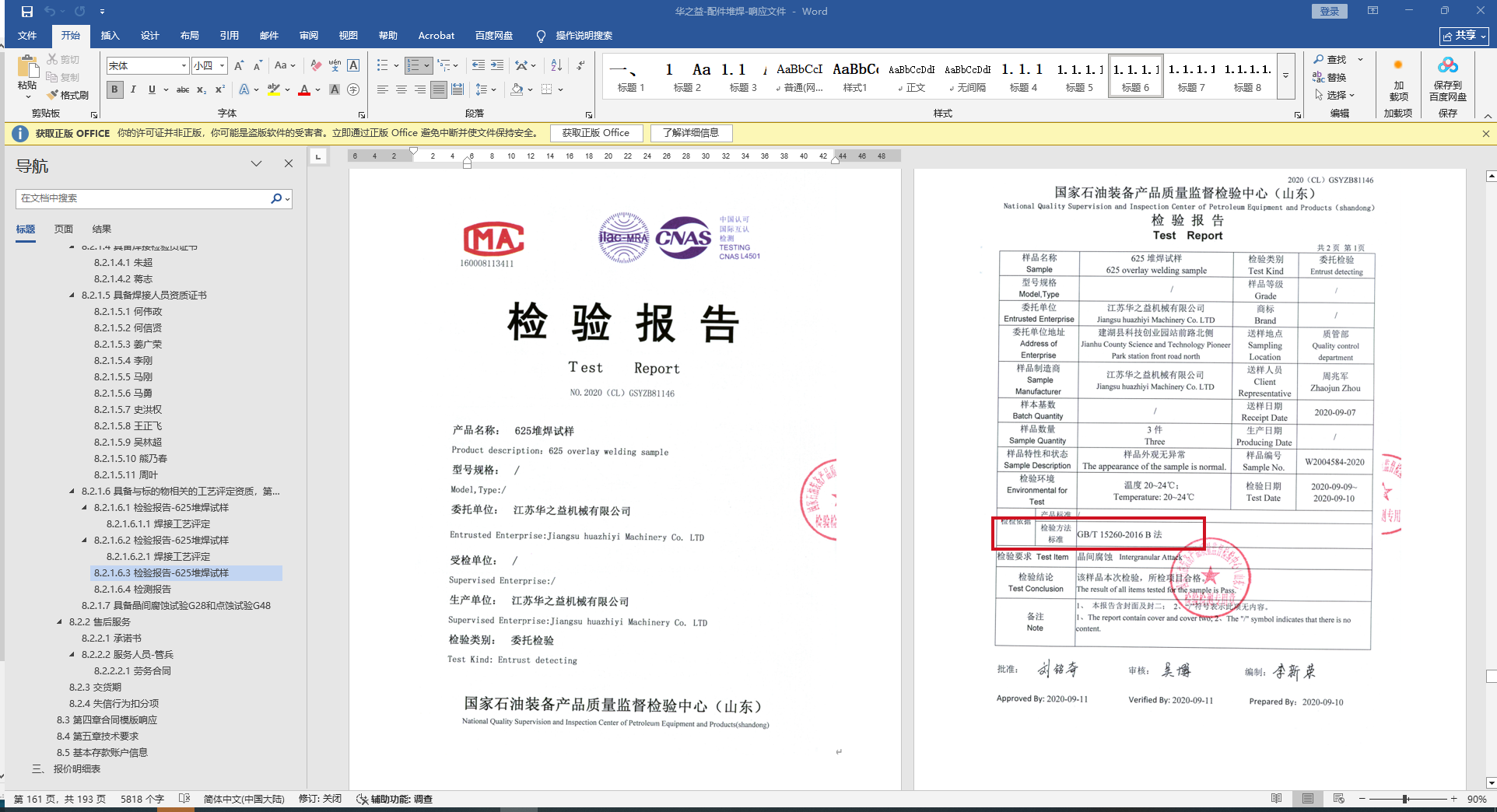Switch to the 插入 ribbon tab

(x=110, y=36)
